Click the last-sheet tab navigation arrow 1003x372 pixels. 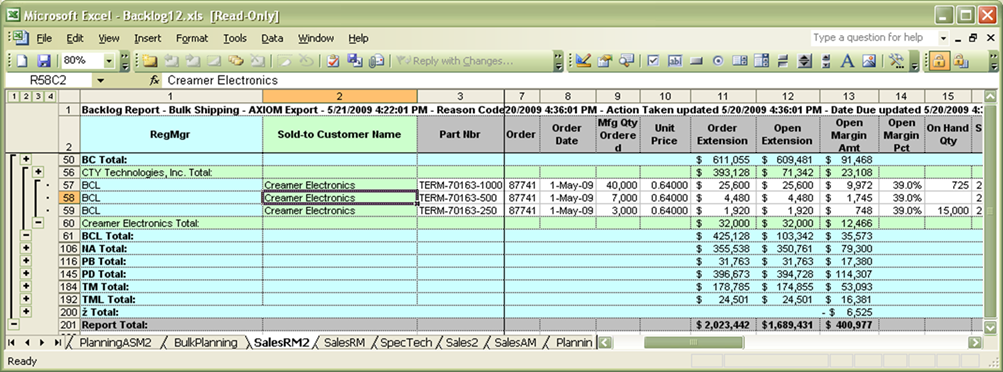[x=58, y=343]
